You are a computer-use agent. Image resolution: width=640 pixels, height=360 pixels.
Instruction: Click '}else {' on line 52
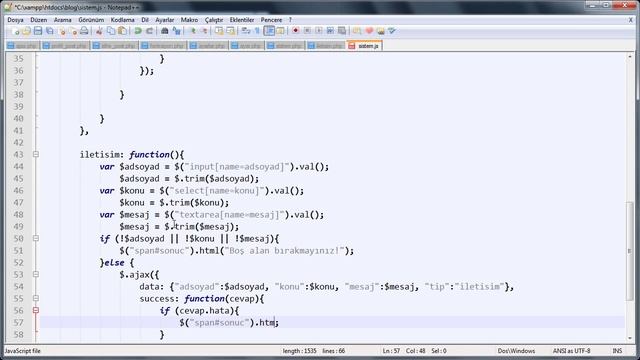coord(117,262)
